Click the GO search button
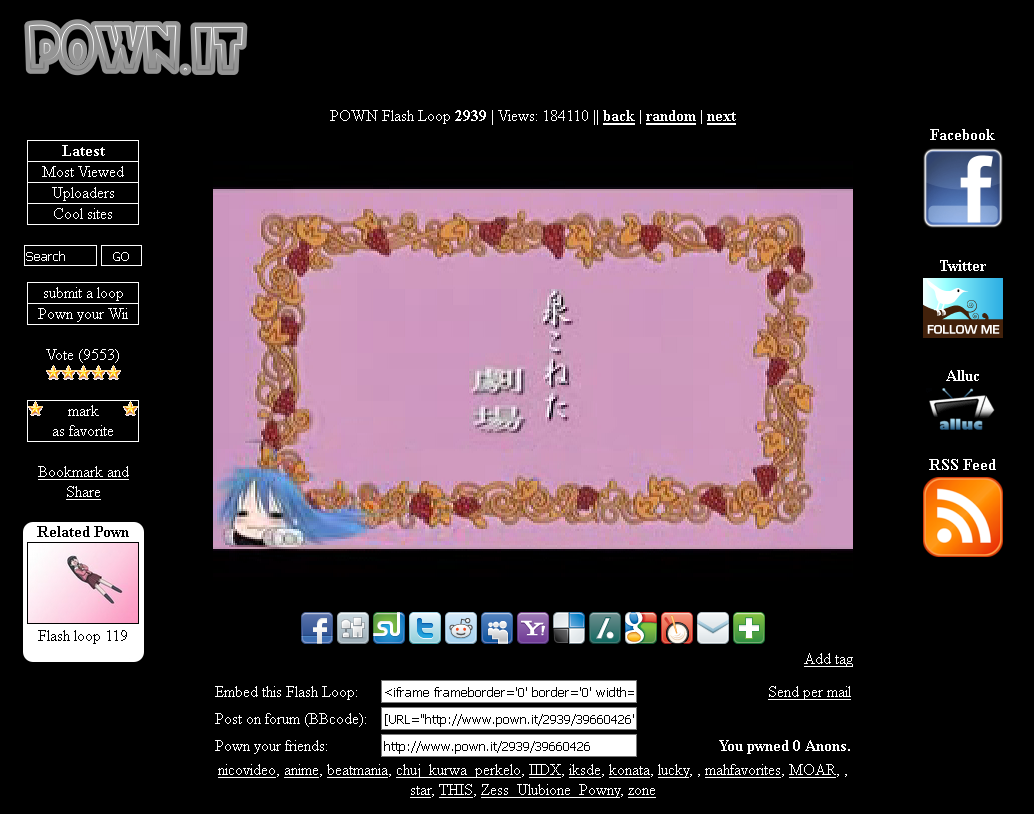The height and width of the screenshot is (814, 1034). coord(121,256)
